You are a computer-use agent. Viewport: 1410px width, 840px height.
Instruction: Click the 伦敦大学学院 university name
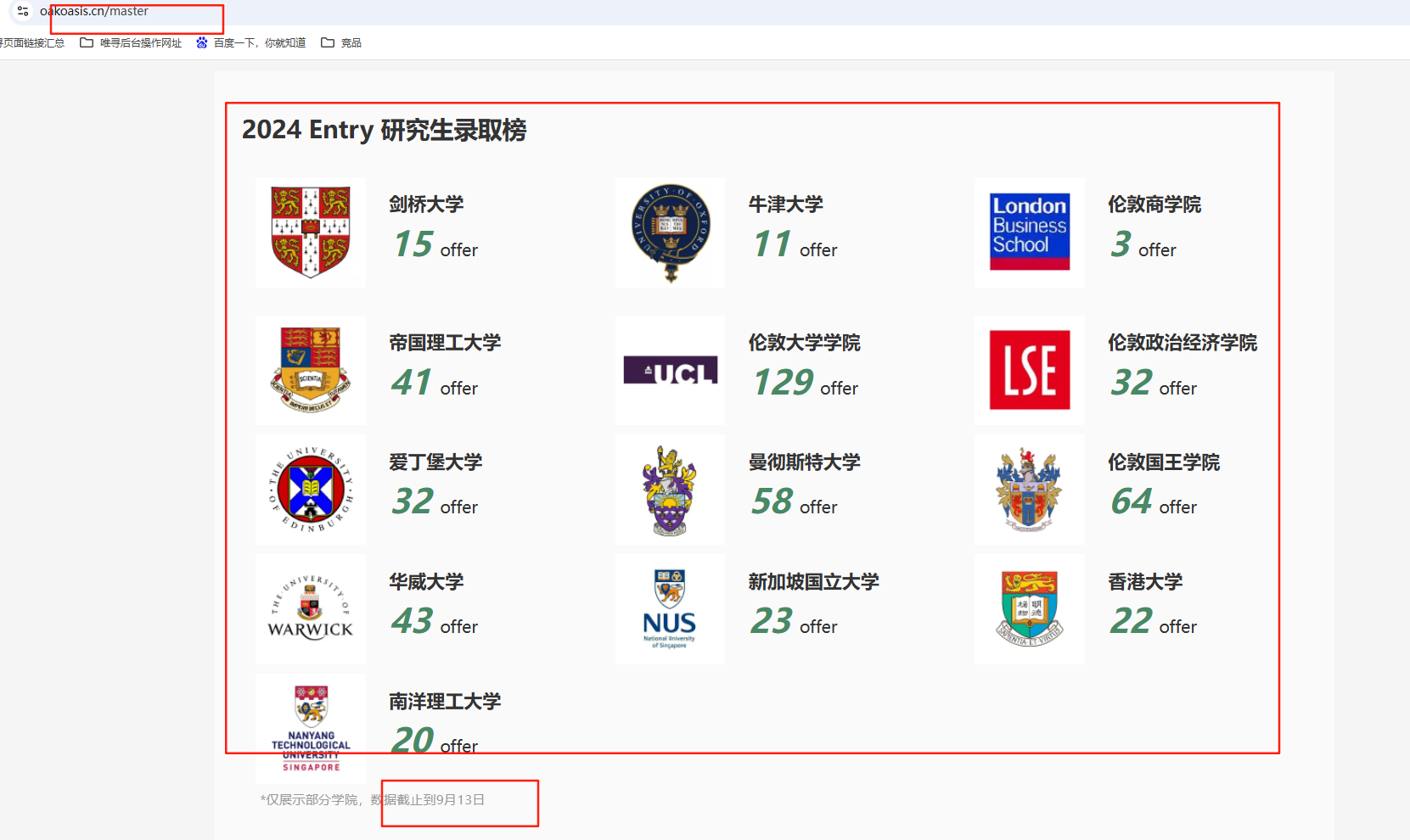pyautogui.click(x=804, y=343)
